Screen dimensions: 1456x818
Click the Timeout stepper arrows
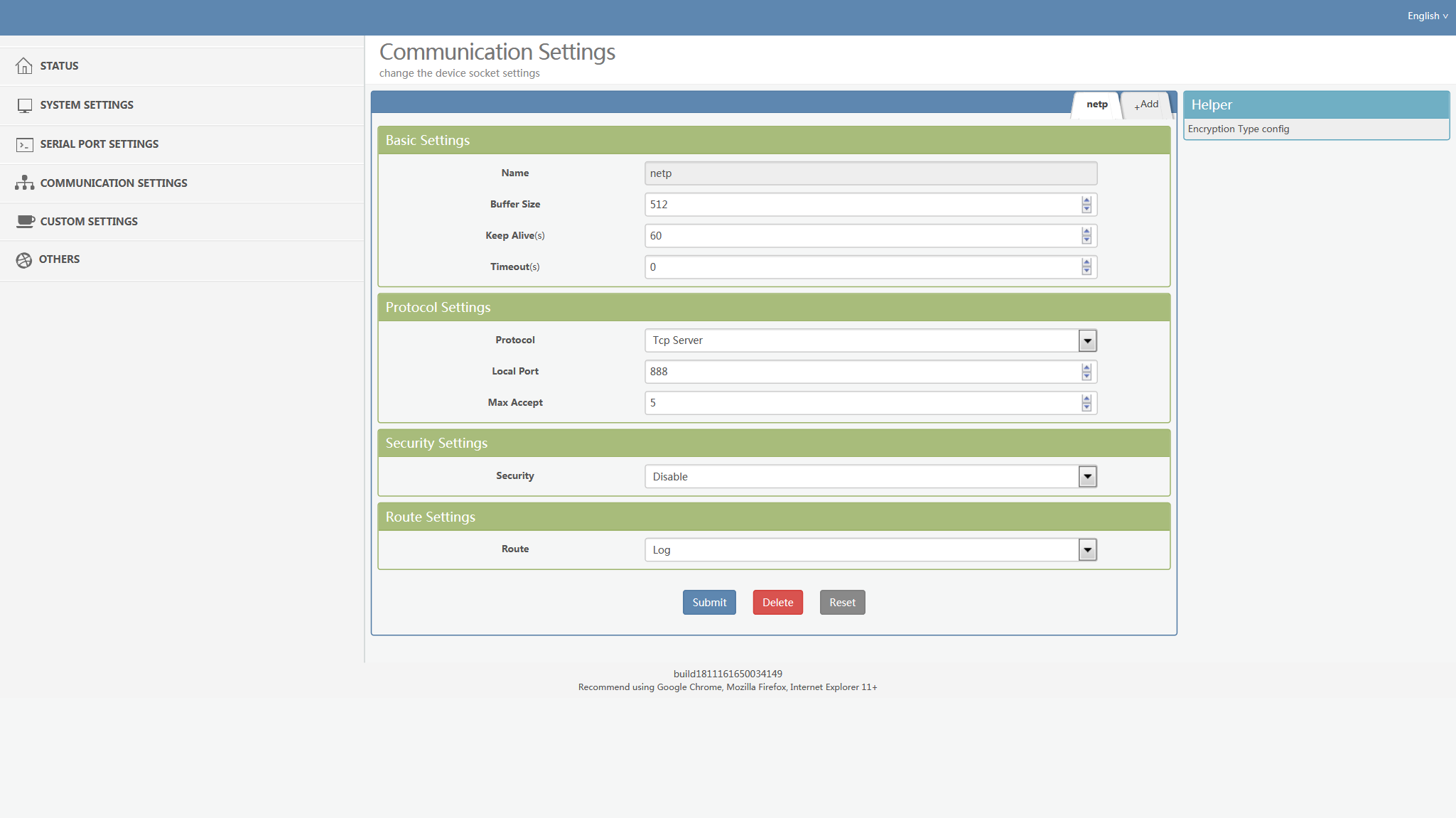[1086, 267]
